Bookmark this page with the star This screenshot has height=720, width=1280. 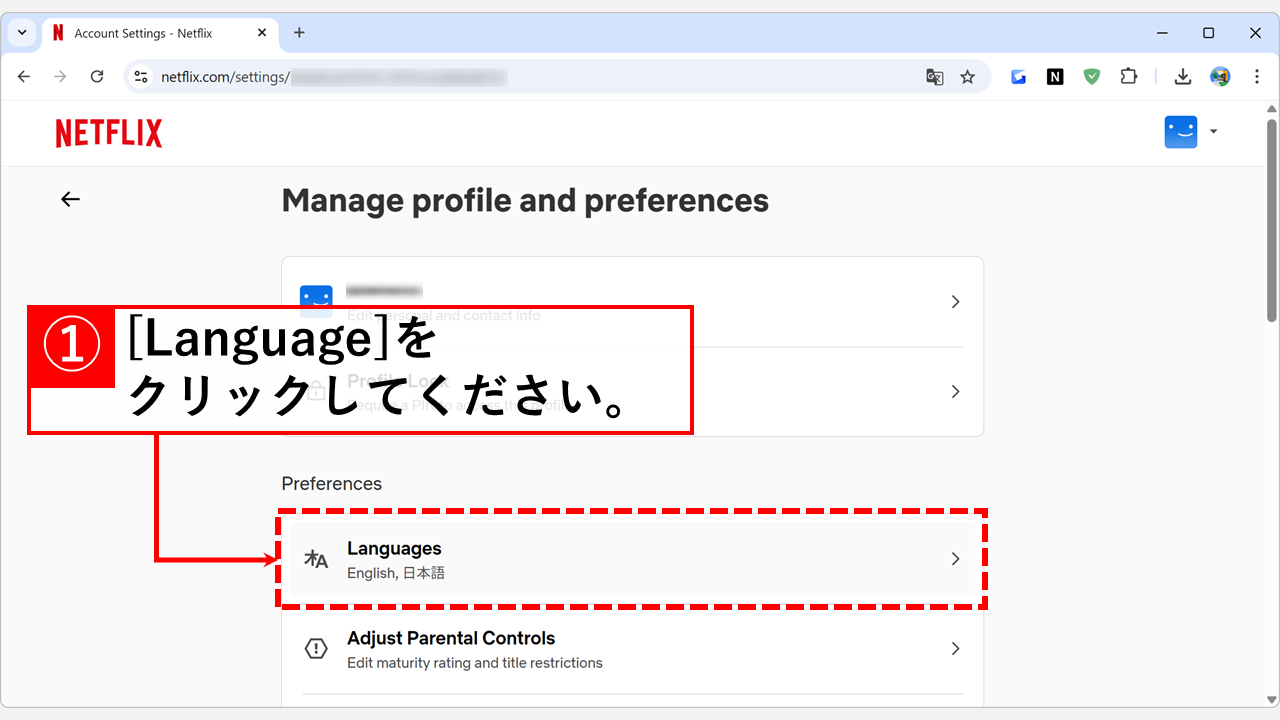[967, 76]
